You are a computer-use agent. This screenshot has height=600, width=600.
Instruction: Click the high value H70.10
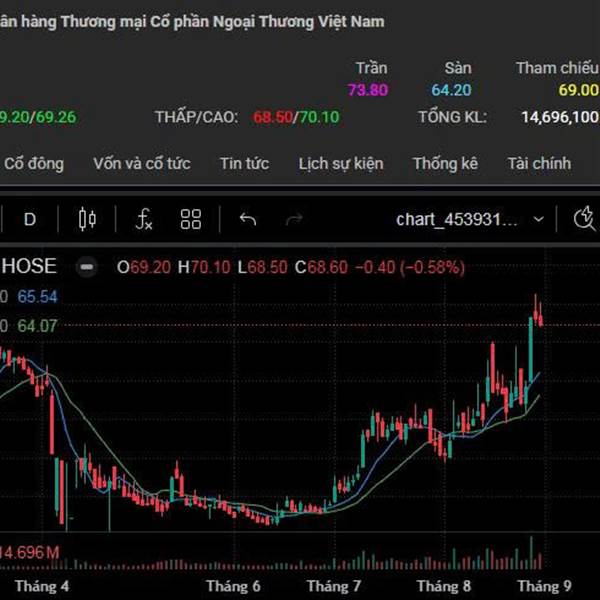tap(204, 267)
